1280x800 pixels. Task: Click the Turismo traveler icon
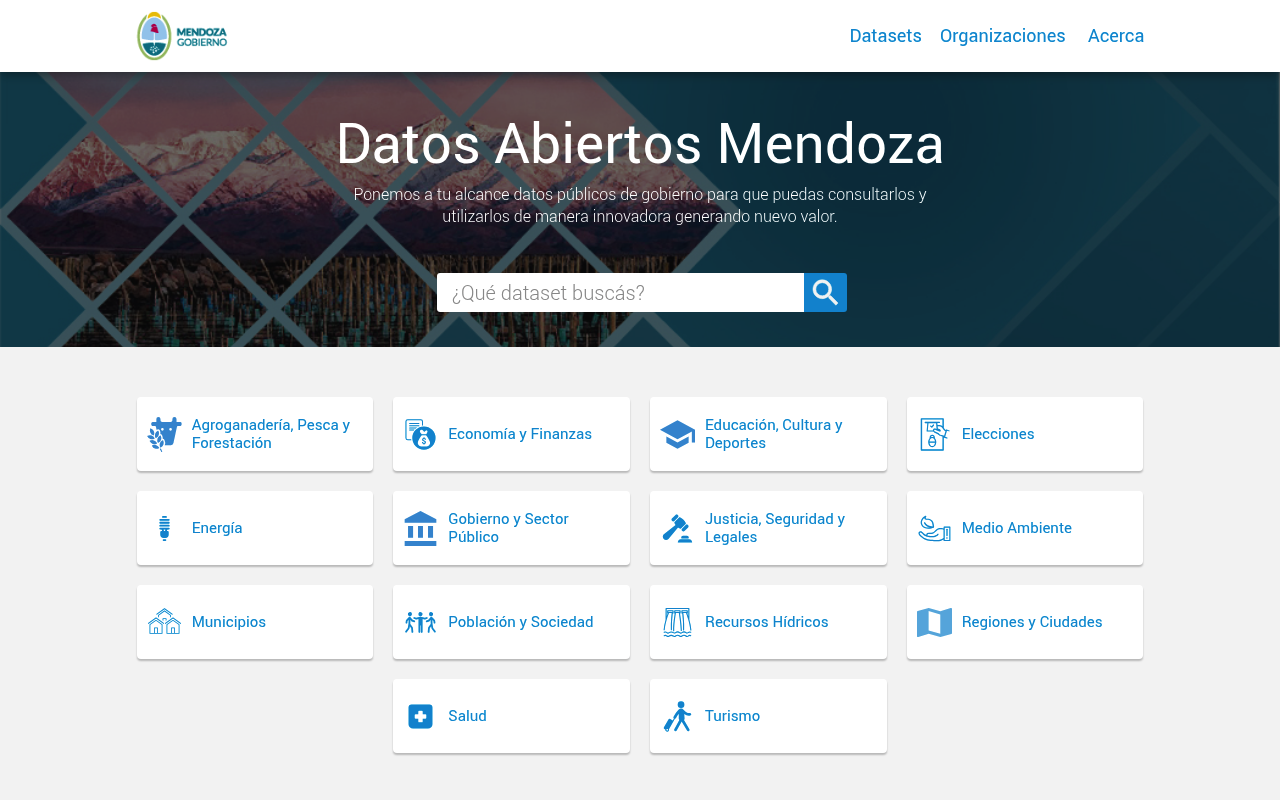point(677,716)
